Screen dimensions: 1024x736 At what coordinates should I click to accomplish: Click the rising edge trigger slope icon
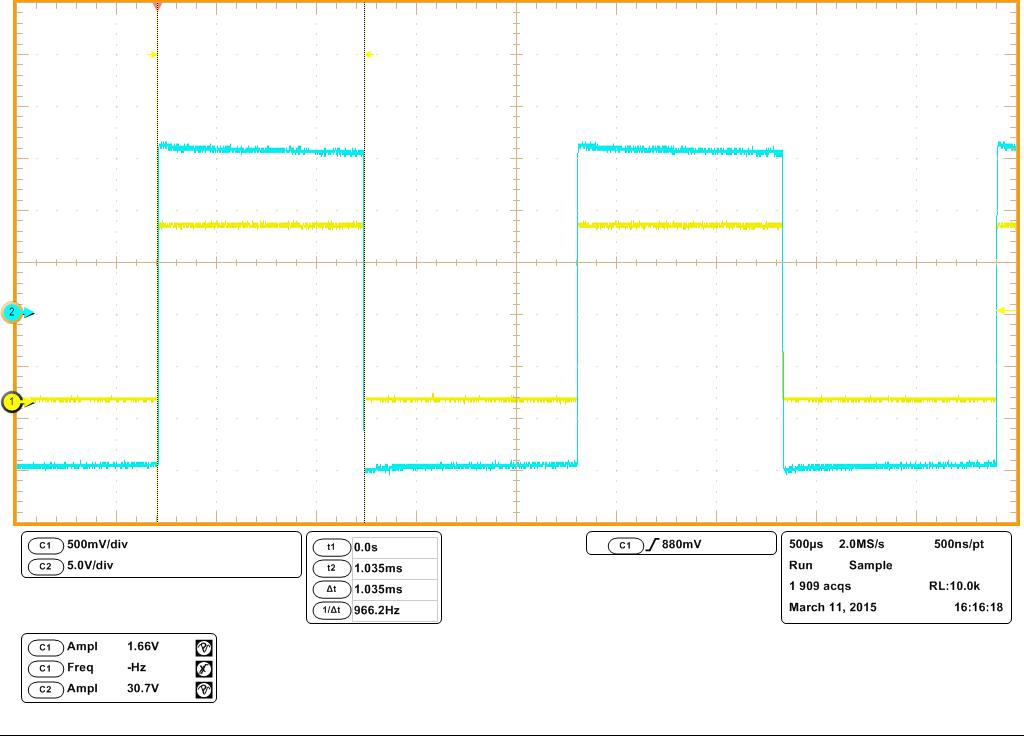(x=652, y=545)
